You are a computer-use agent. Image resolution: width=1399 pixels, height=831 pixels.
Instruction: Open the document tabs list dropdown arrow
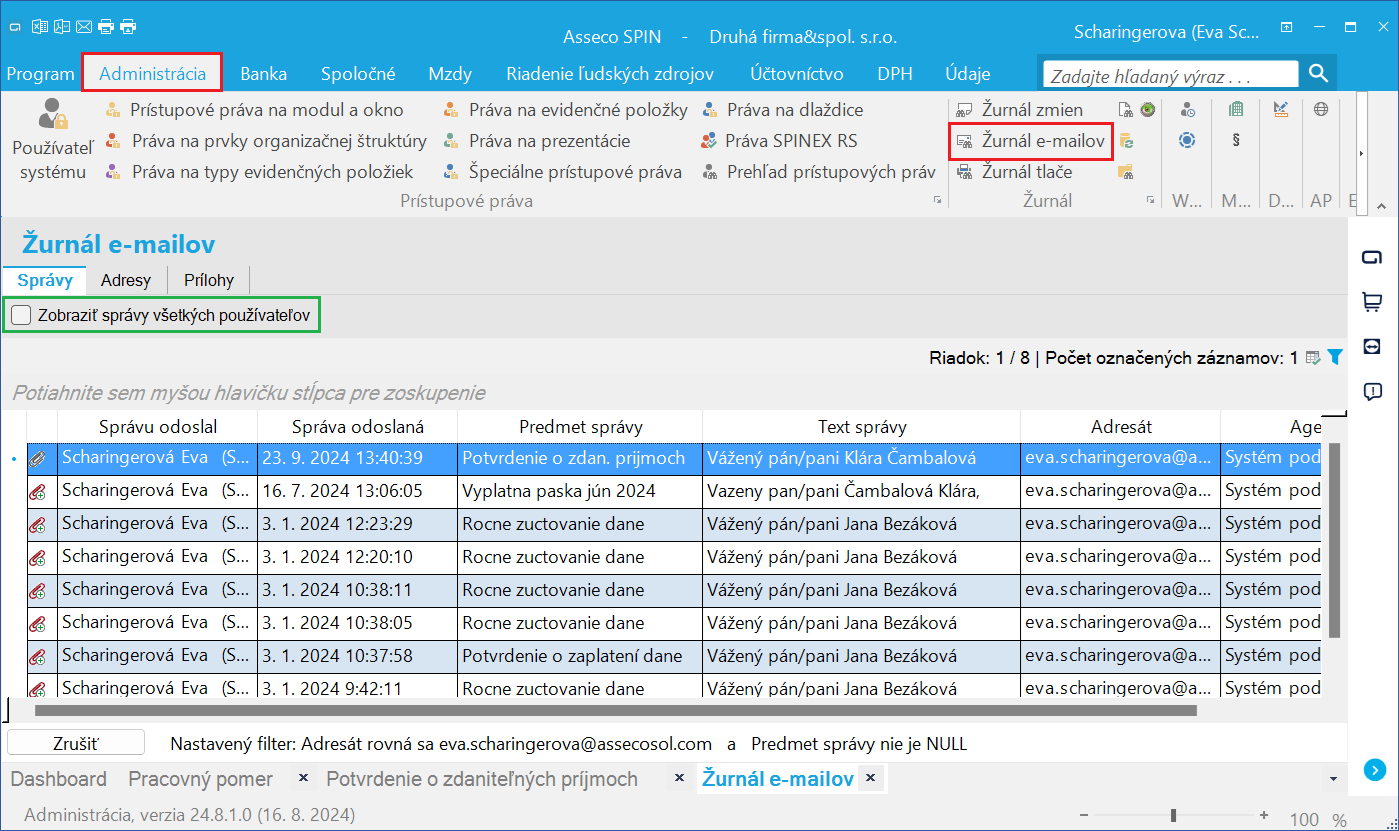pos(1333,779)
